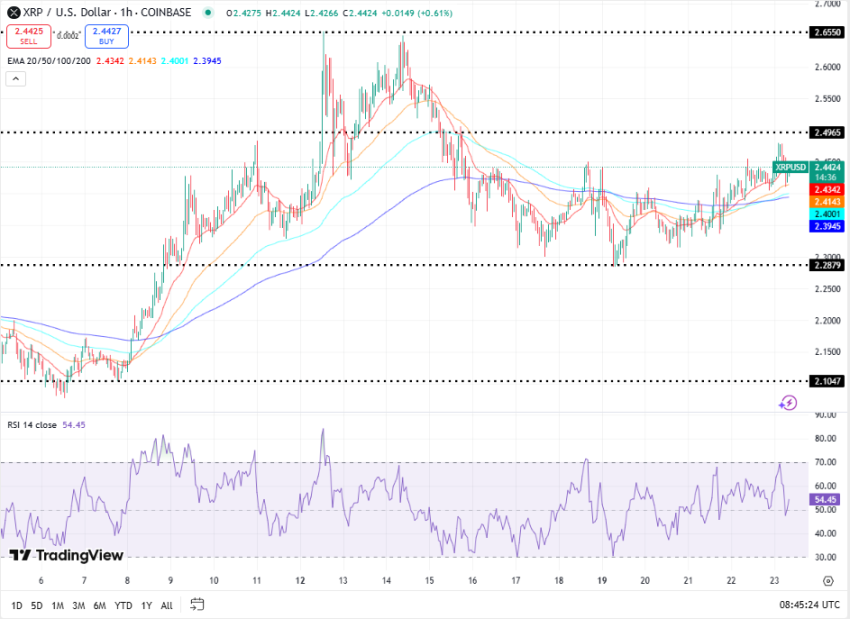850x619 pixels.
Task: Switch to the 1M time range
Action: 58,605
